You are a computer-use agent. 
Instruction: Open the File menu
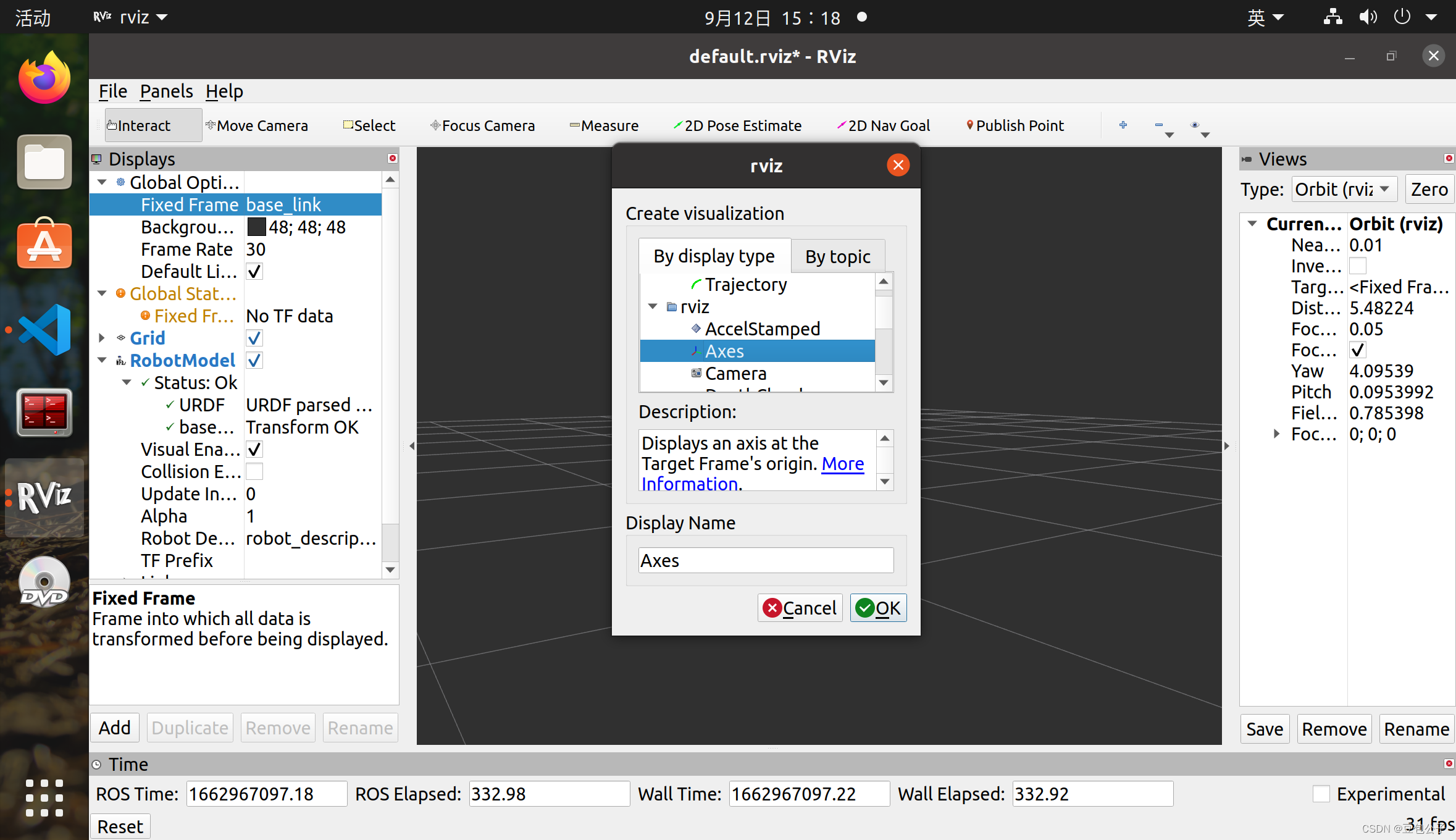click(x=113, y=91)
